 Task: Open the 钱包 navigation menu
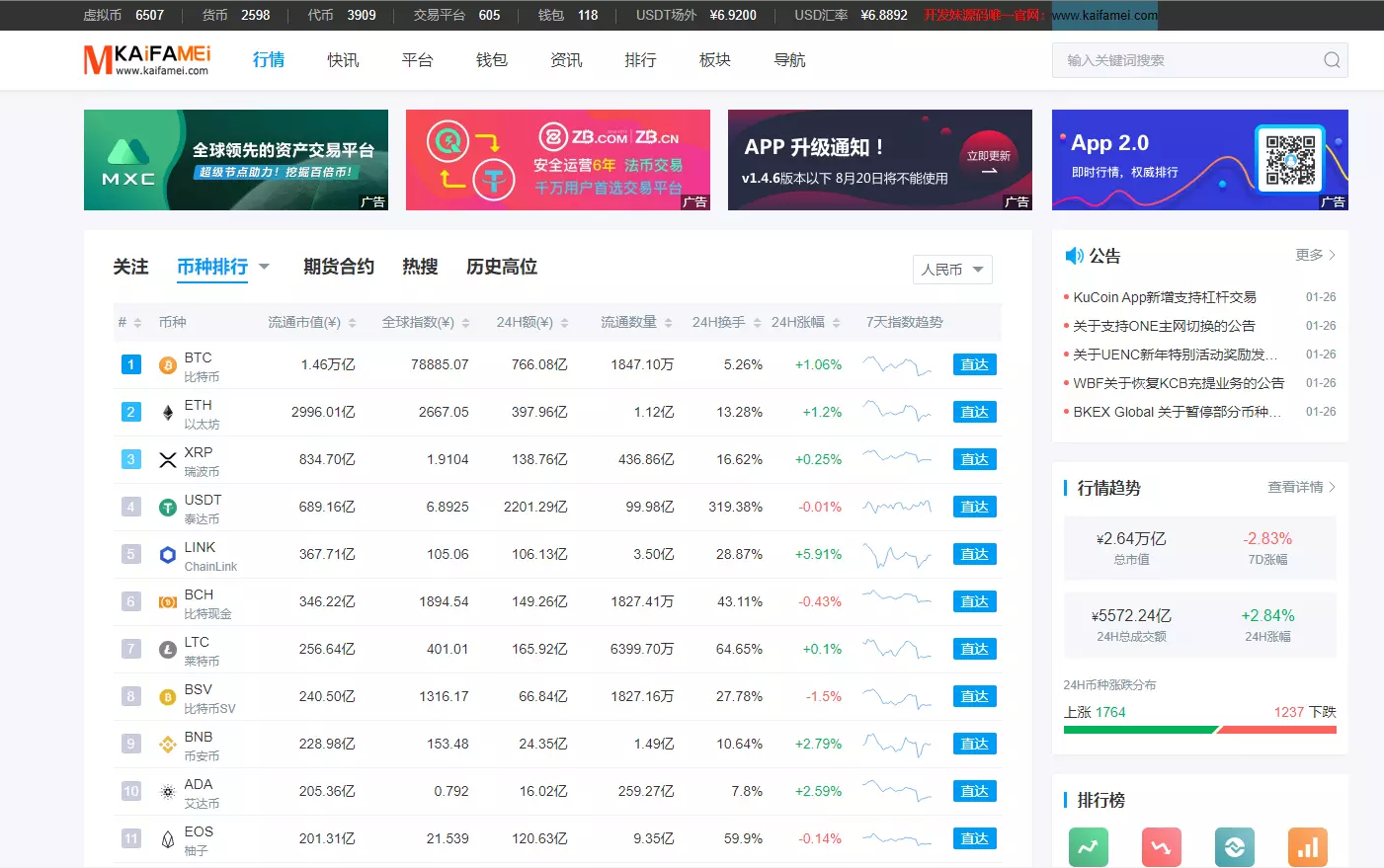click(491, 60)
